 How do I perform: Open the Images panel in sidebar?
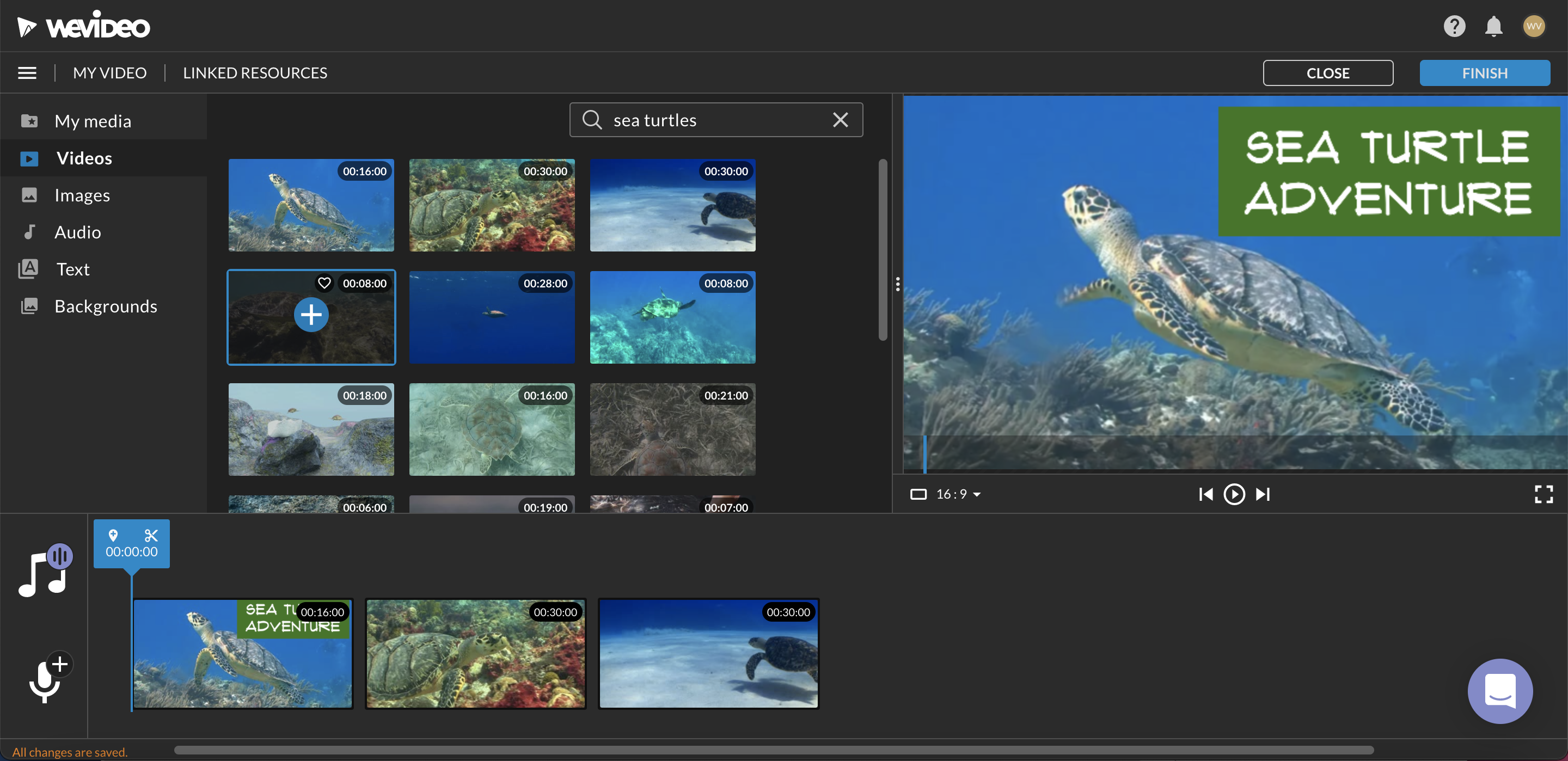(x=82, y=194)
